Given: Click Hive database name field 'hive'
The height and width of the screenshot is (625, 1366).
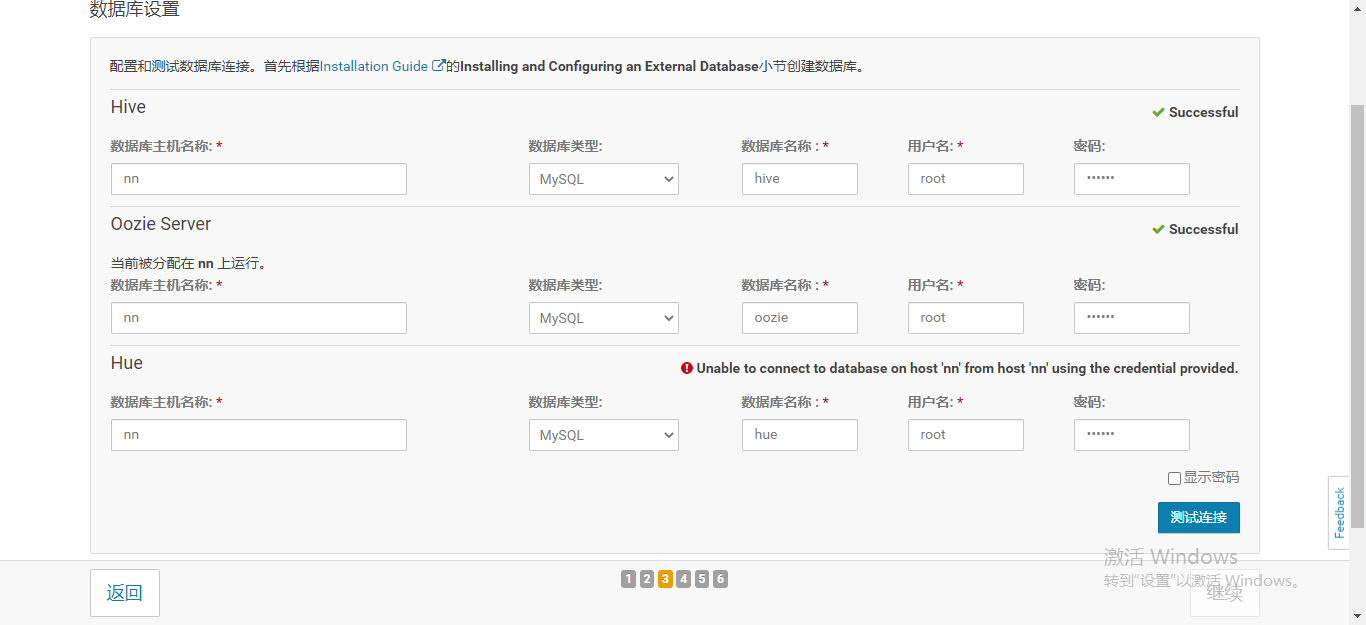Looking at the screenshot, I should click(800, 179).
